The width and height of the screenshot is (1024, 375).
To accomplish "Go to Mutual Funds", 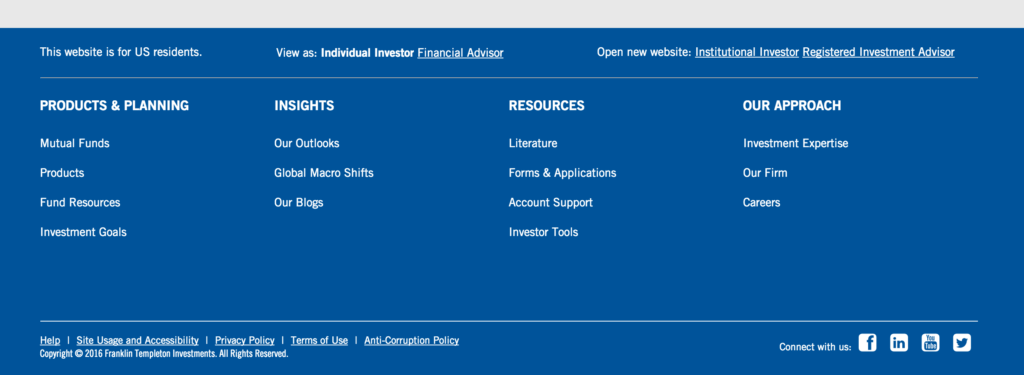I will click(74, 143).
